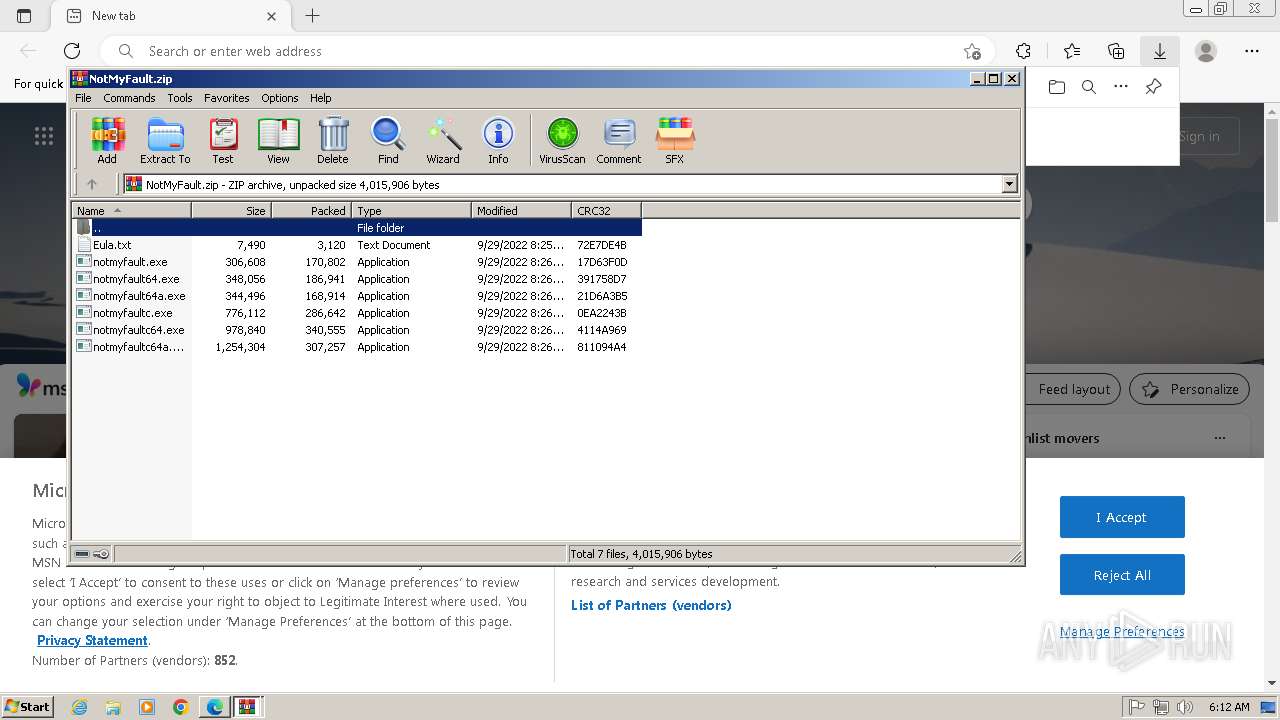Open Edge Collections icon
1280x720 pixels.
[x=1116, y=51]
